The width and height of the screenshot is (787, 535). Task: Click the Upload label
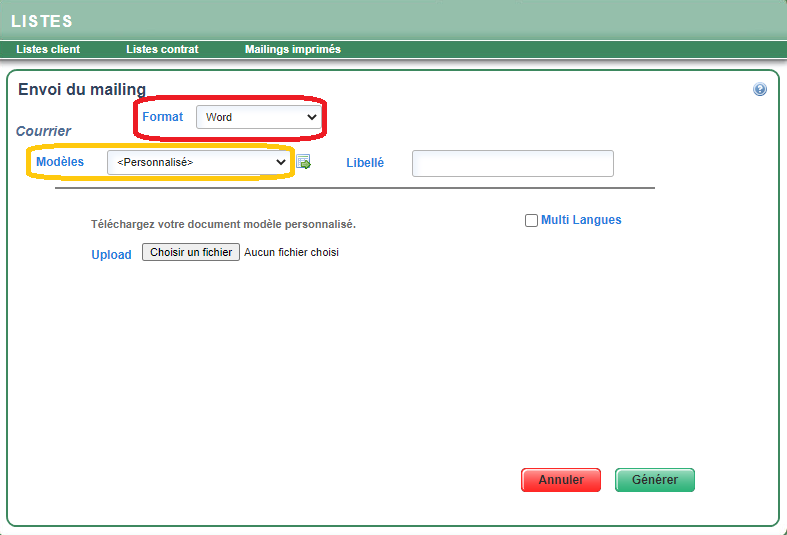pyautogui.click(x=111, y=255)
